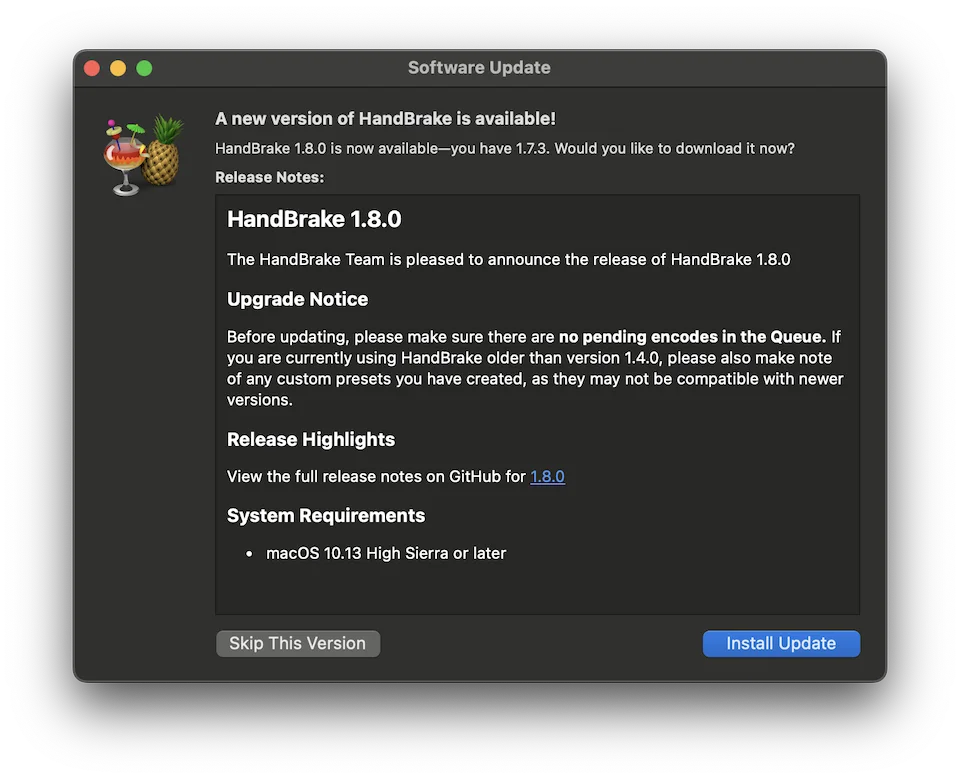Image resolution: width=960 pixels, height=779 pixels.
Task: Click the Release Highlights heading
Action: [x=310, y=439]
